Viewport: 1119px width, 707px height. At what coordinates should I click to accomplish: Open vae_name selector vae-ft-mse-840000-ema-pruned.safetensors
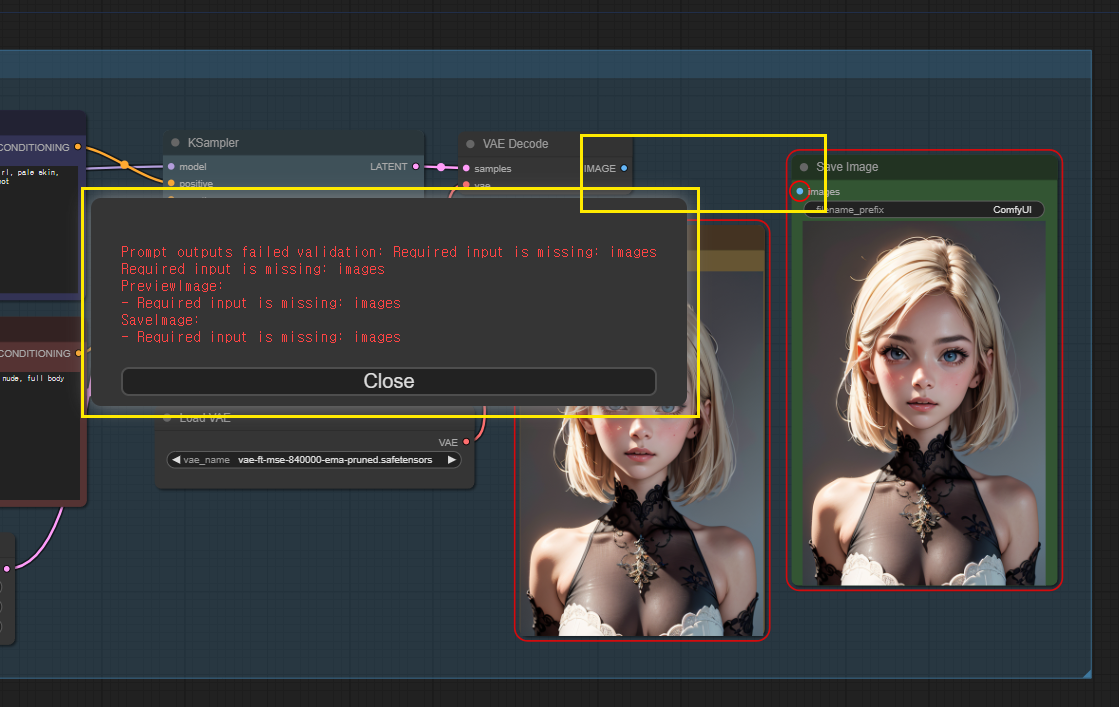314,459
